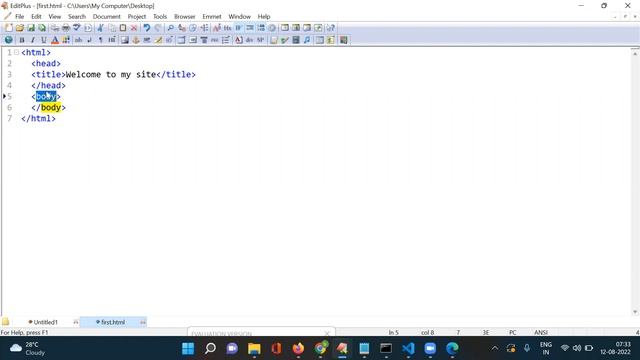This screenshot has width=640, height=360.
Task: Insert non-breaking space with nb icon
Action: click(78, 40)
